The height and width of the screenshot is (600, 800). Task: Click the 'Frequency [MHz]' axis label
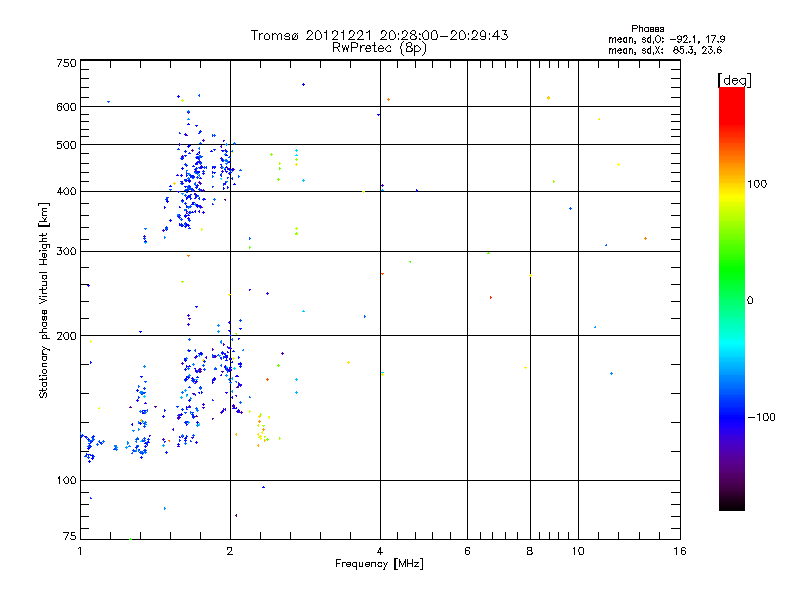[x=379, y=564]
